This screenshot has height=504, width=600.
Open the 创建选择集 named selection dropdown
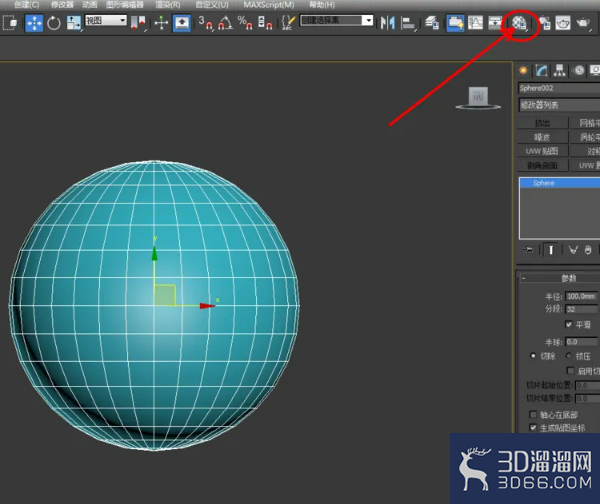[336, 20]
